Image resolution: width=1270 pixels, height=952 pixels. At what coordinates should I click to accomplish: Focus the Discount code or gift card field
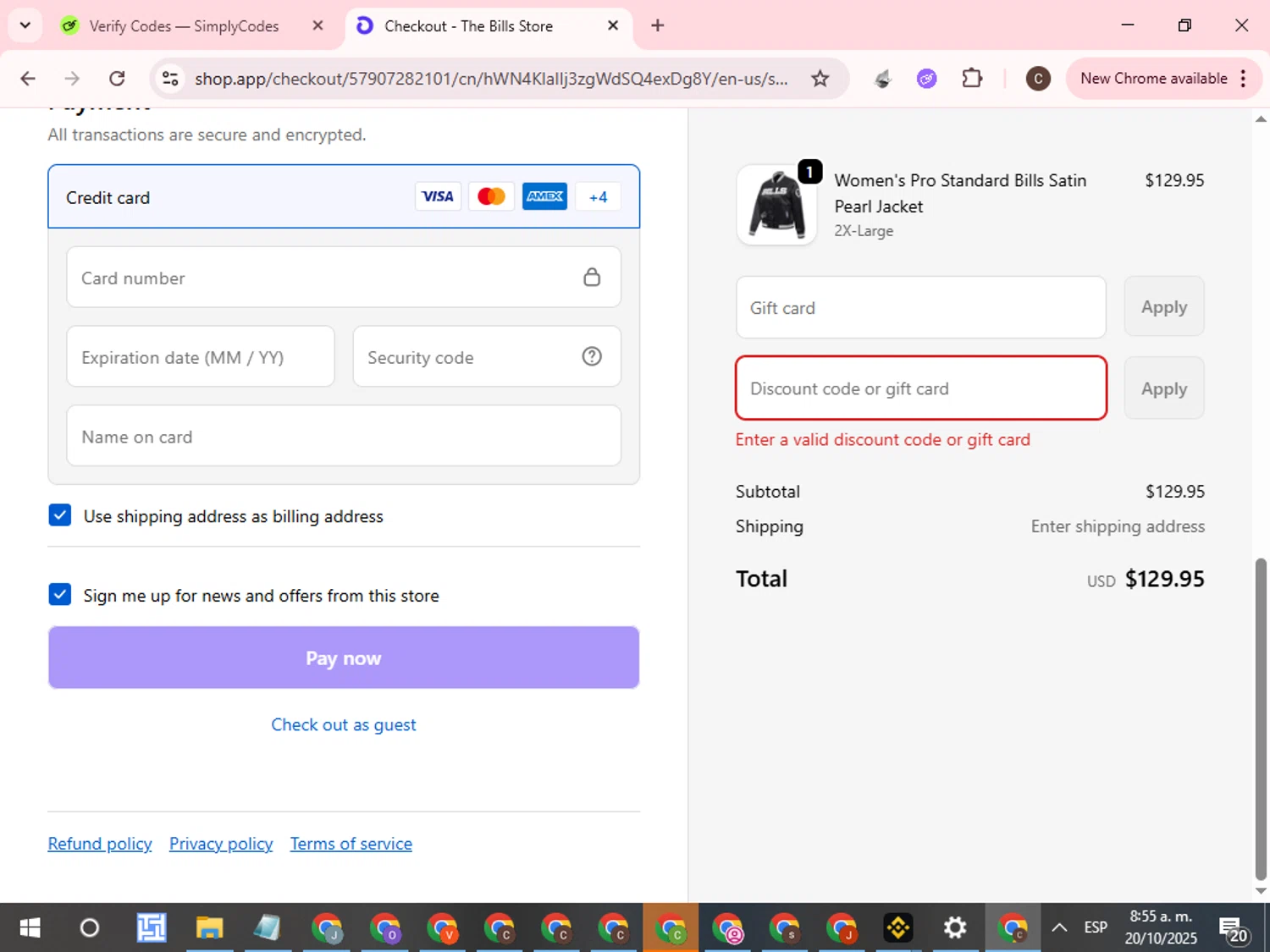coord(921,388)
